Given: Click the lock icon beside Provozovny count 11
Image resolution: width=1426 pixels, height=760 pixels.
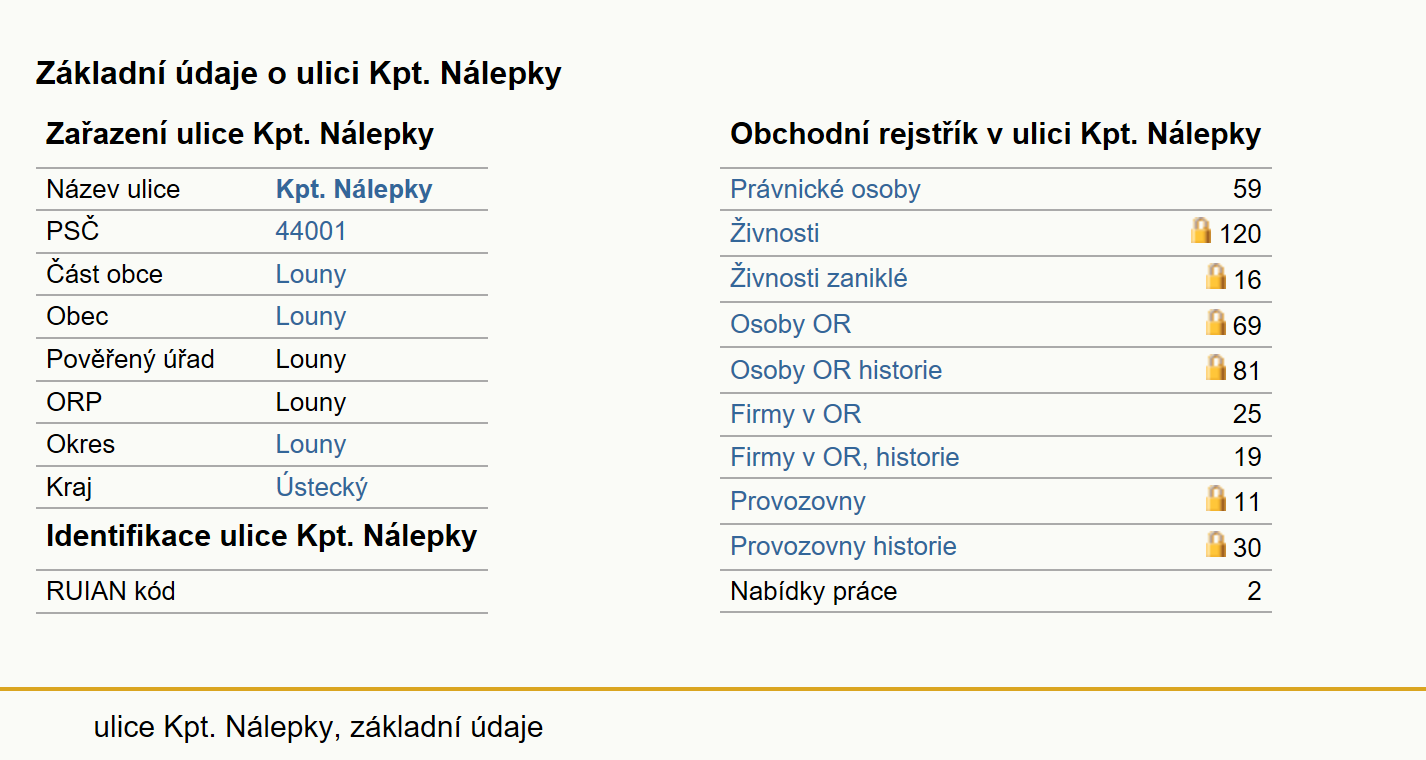Looking at the screenshot, I should click(1215, 499).
